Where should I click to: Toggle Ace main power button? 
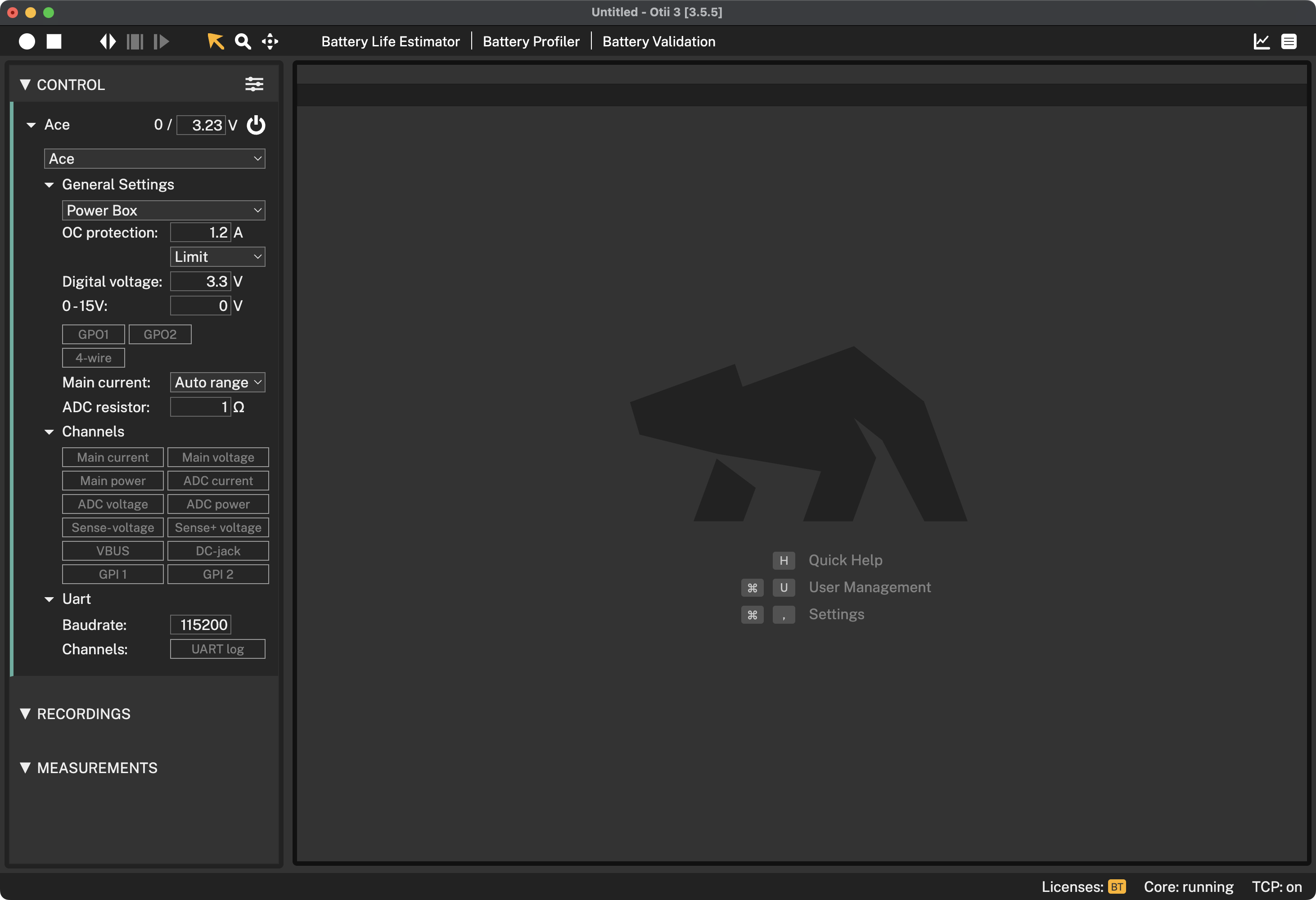256,125
